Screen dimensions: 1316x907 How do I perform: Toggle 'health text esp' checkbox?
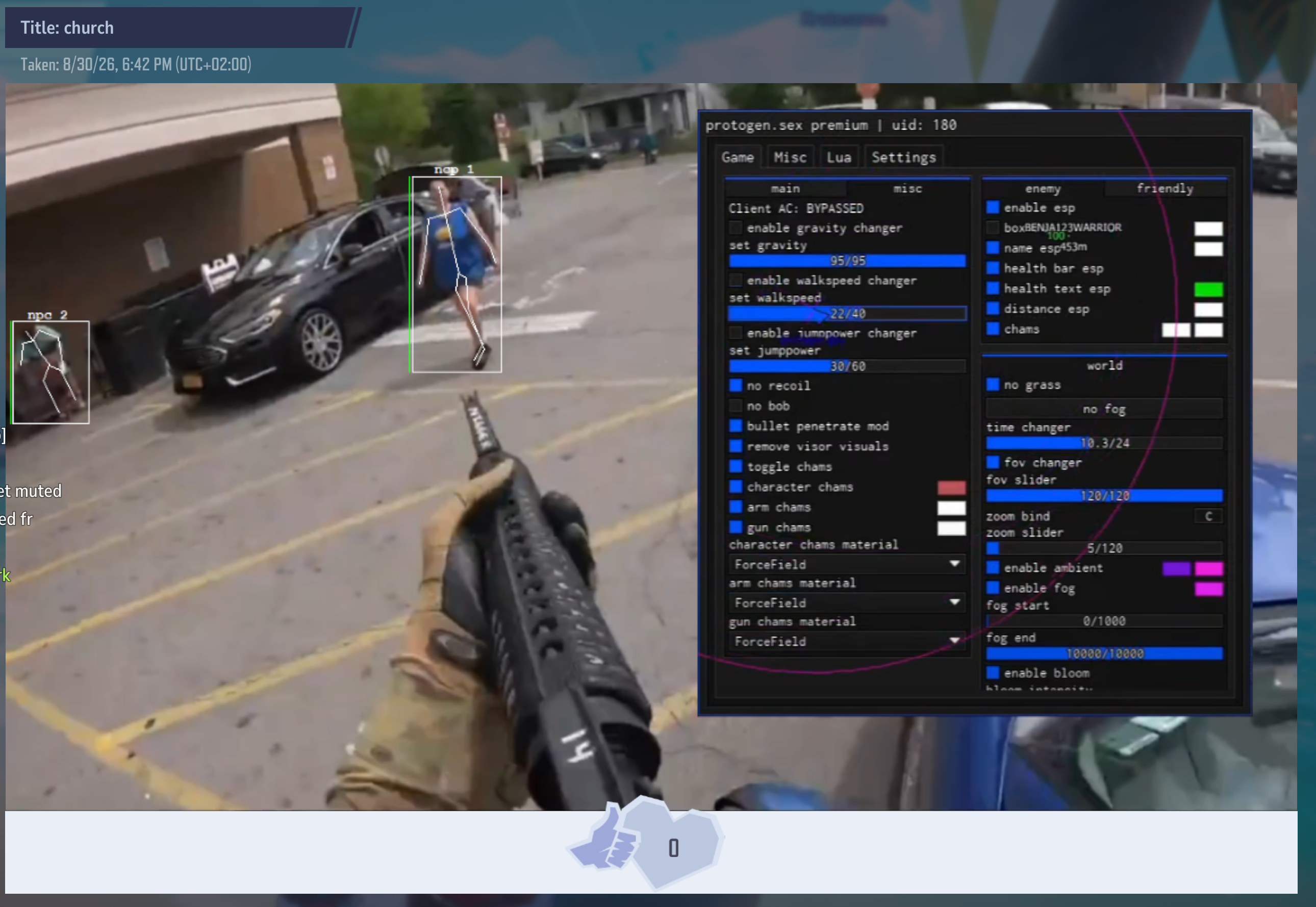pos(993,288)
